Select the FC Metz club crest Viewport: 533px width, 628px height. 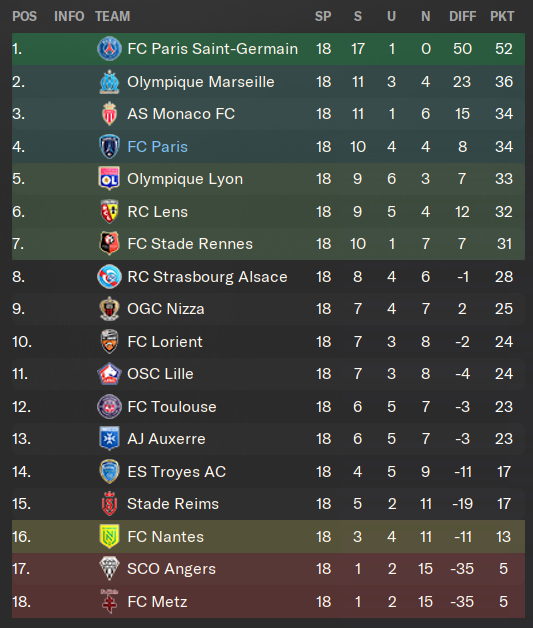pyautogui.click(x=109, y=601)
